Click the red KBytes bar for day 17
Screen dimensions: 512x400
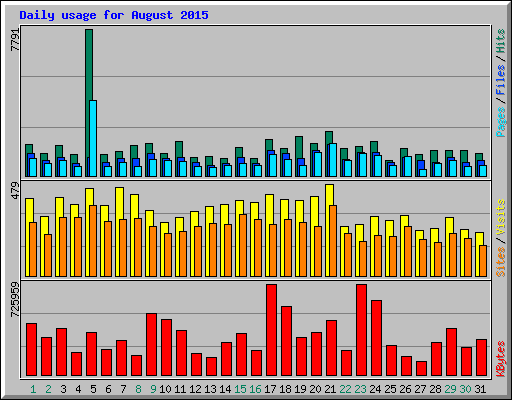[271, 330]
